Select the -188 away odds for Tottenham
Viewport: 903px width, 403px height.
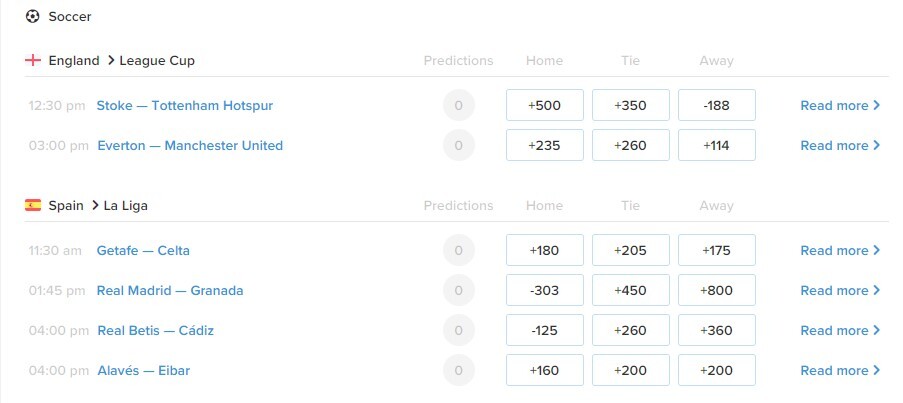(716, 105)
